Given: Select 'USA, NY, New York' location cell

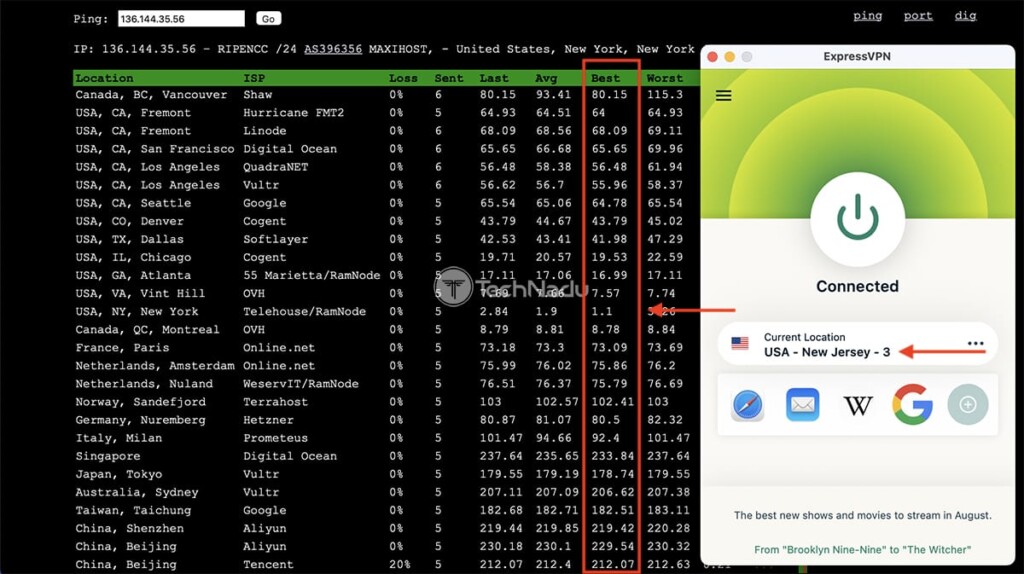Looking at the screenshot, I should [136, 311].
